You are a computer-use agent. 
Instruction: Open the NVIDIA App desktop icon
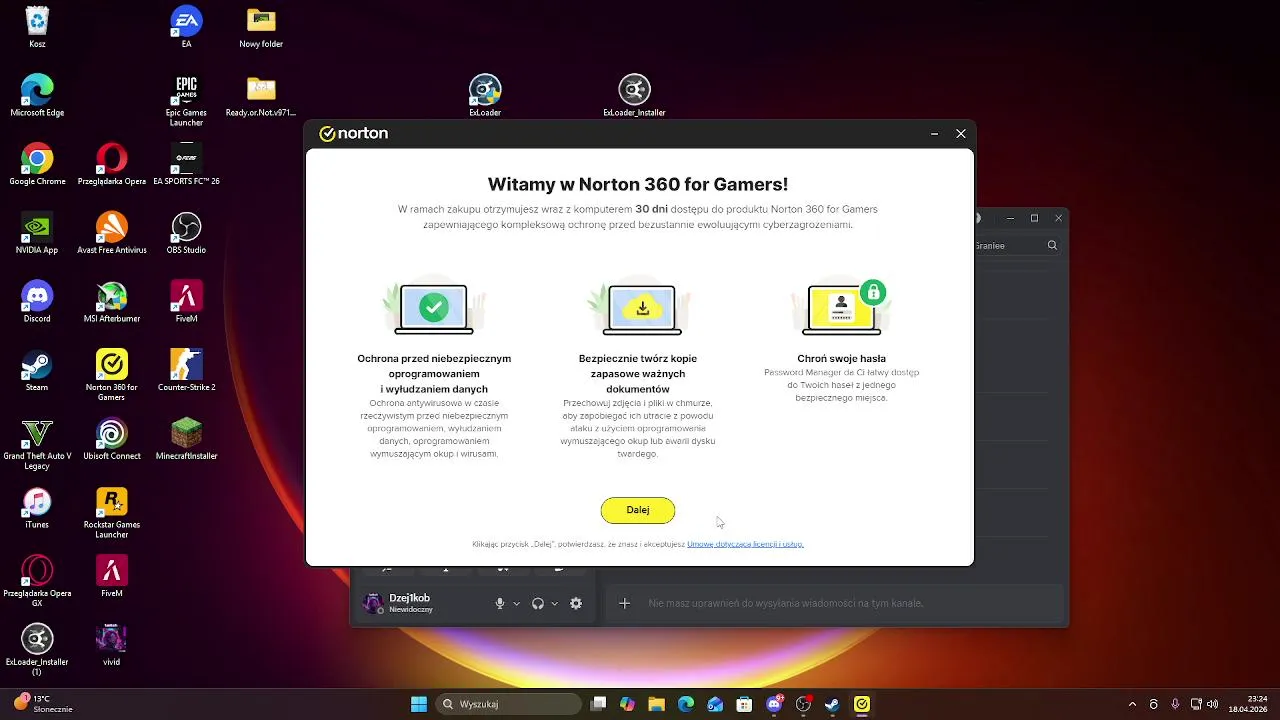coord(37,234)
